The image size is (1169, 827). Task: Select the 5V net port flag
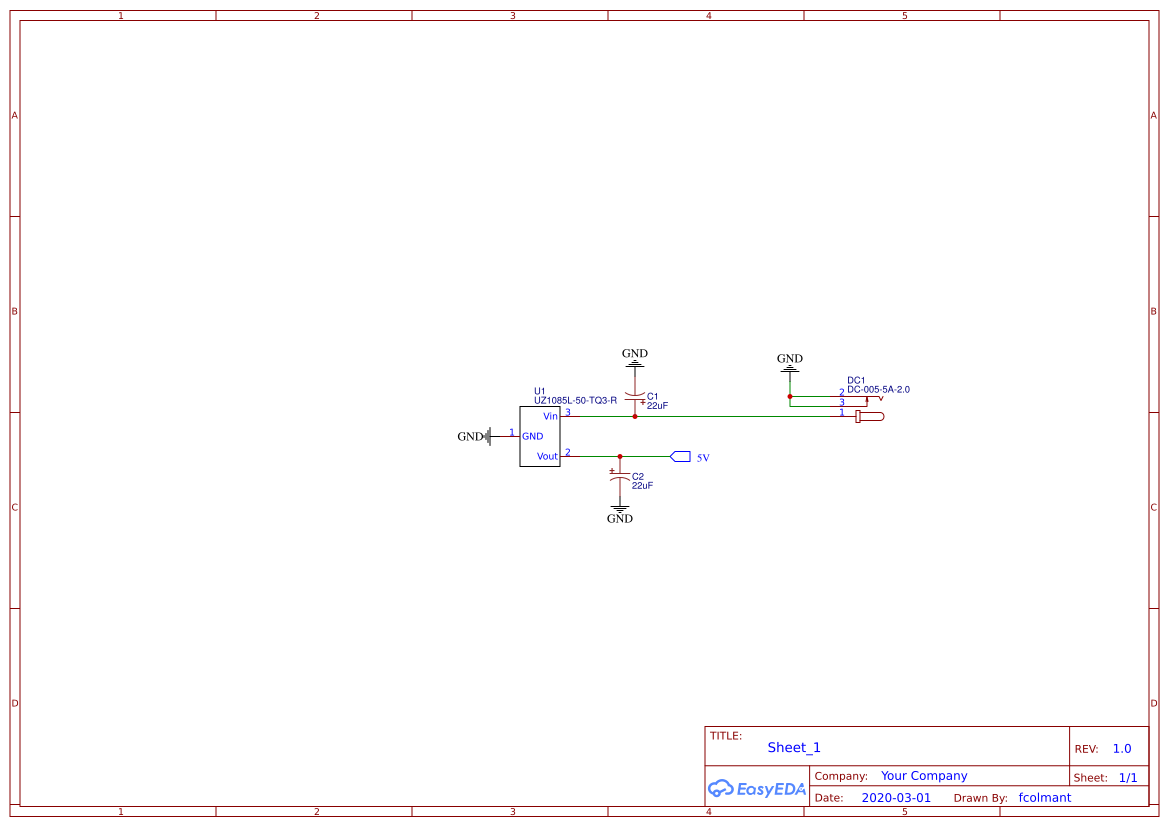pos(681,456)
